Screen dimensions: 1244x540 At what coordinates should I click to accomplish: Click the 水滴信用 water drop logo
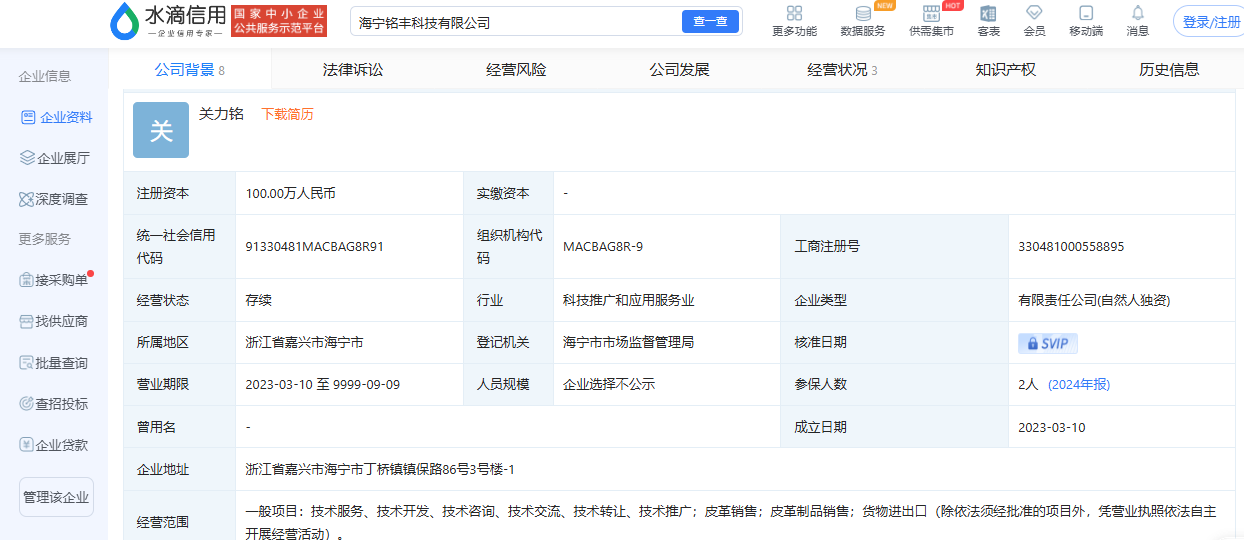(125, 21)
